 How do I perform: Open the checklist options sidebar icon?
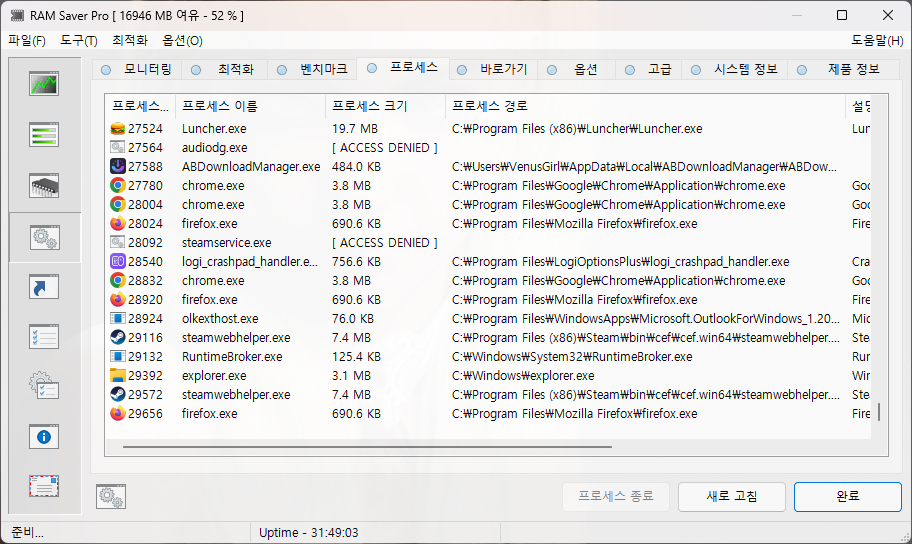point(44,337)
